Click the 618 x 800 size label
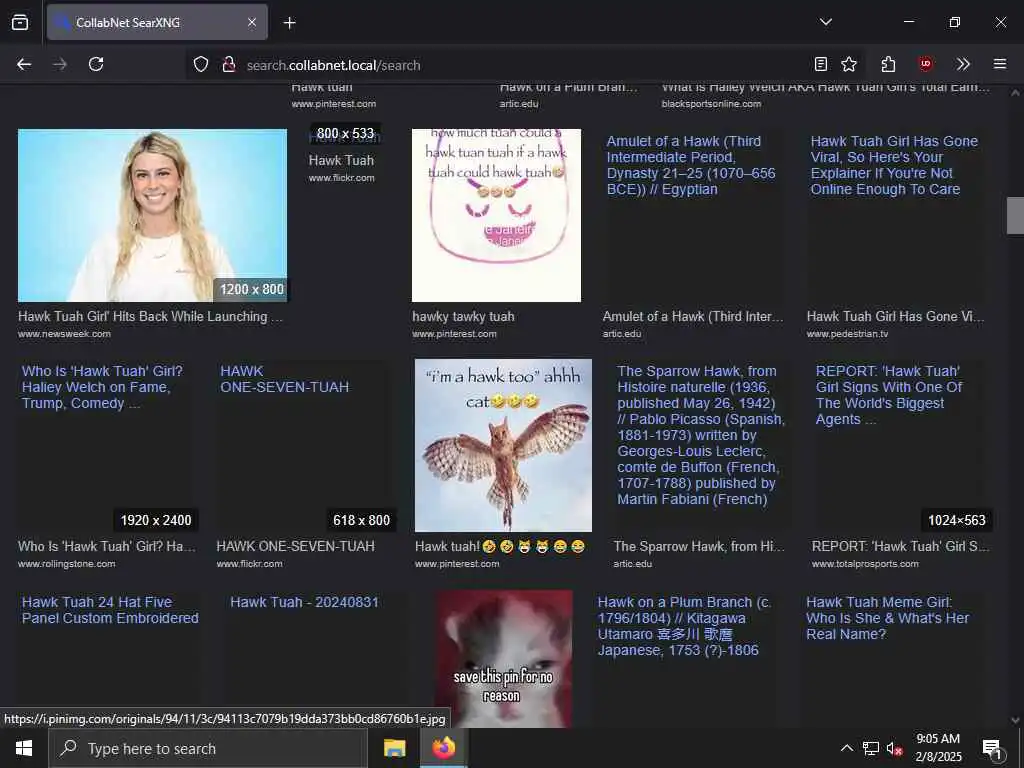Image resolution: width=1024 pixels, height=768 pixels. click(361, 520)
